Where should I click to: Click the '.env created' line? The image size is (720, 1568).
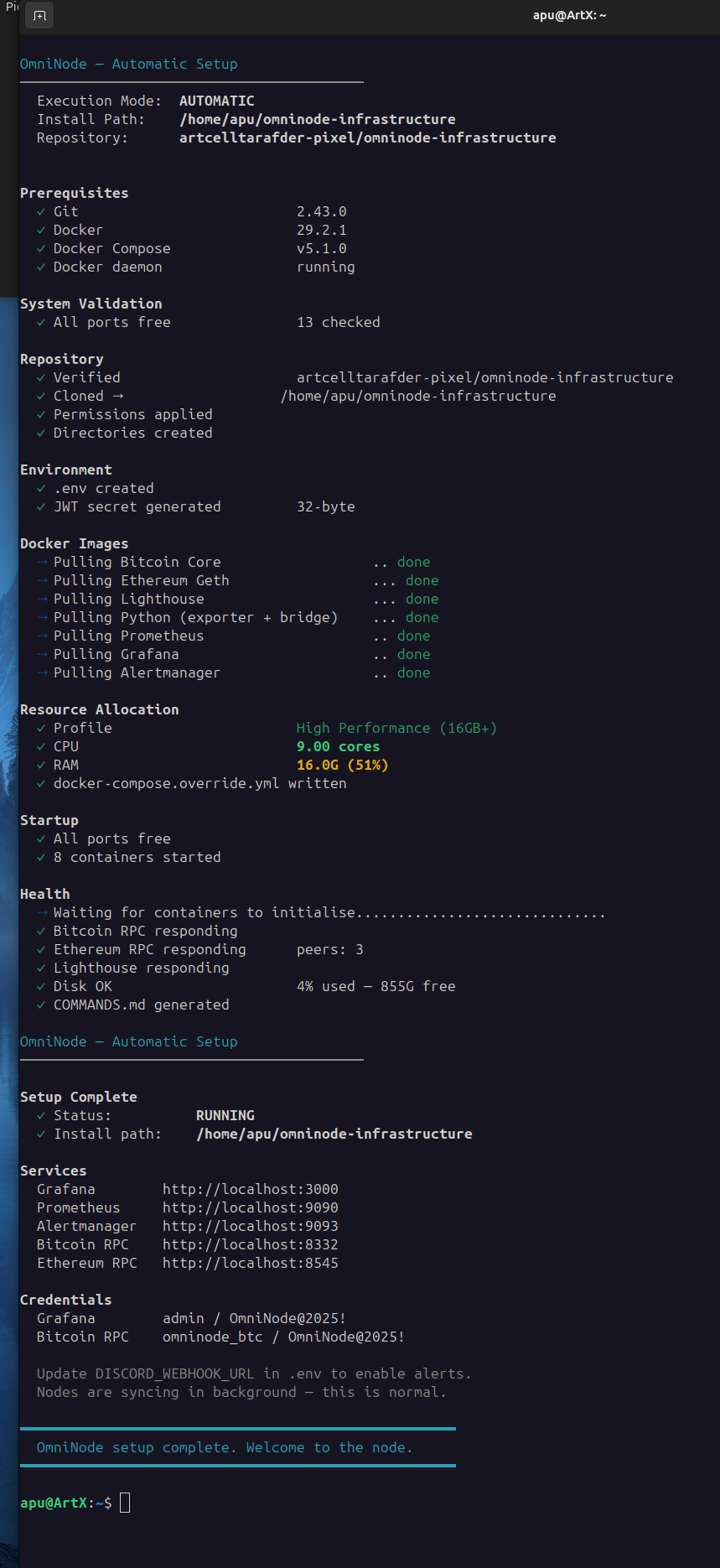click(104, 488)
